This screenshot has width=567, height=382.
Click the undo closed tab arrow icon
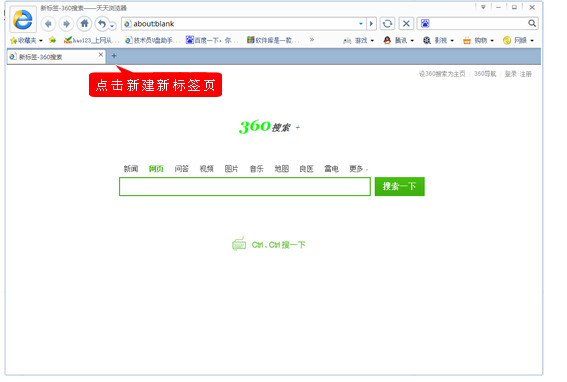click(x=102, y=24)
